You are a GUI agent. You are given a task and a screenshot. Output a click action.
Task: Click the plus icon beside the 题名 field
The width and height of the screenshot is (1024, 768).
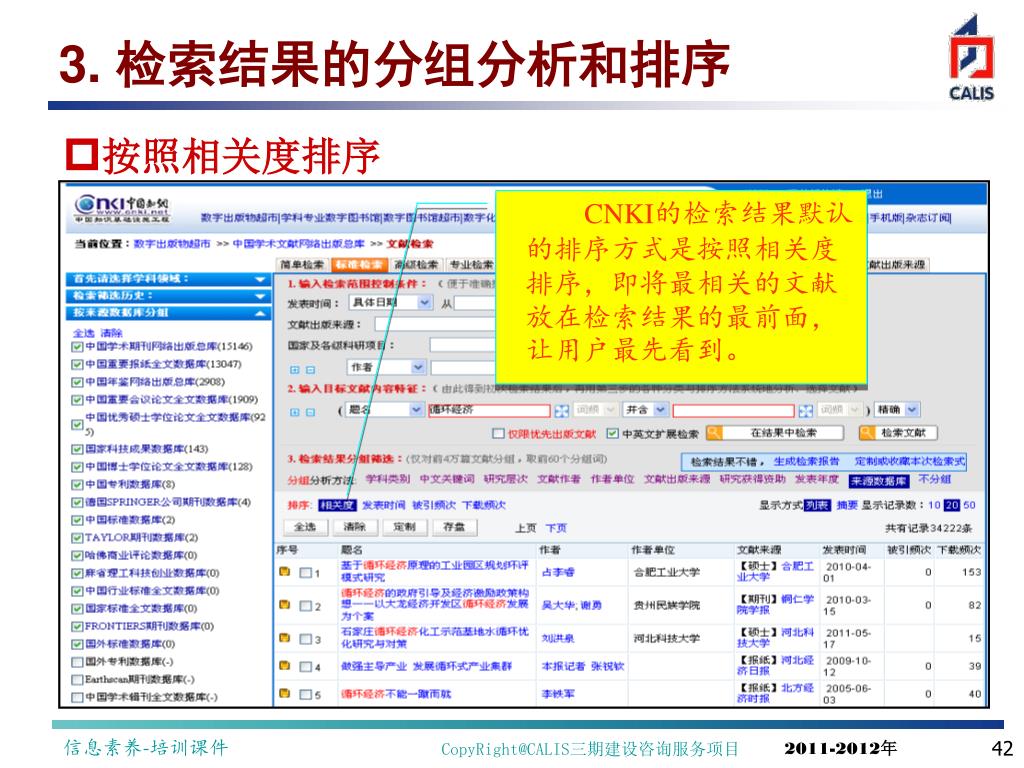click(295, 412)
